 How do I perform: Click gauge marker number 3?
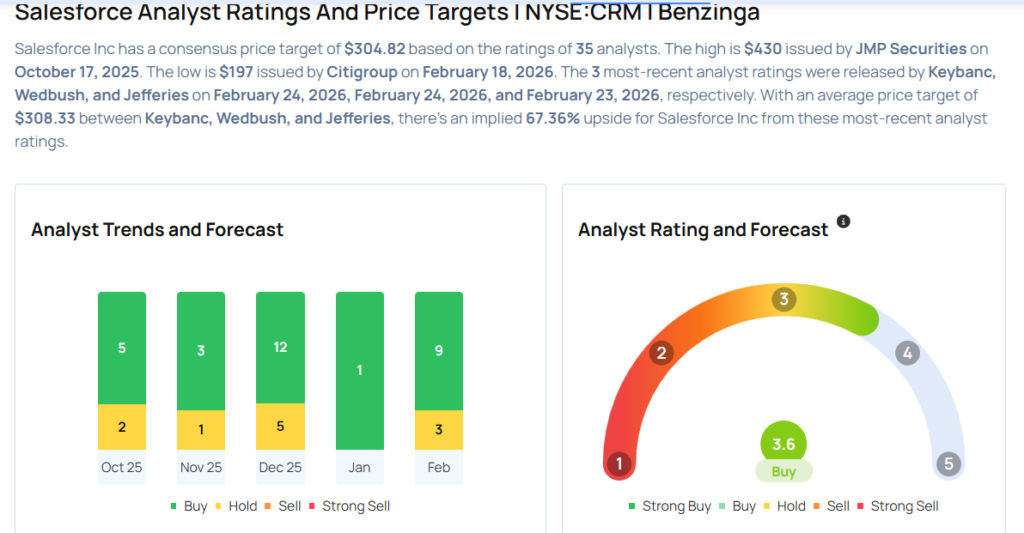(784, 299)
